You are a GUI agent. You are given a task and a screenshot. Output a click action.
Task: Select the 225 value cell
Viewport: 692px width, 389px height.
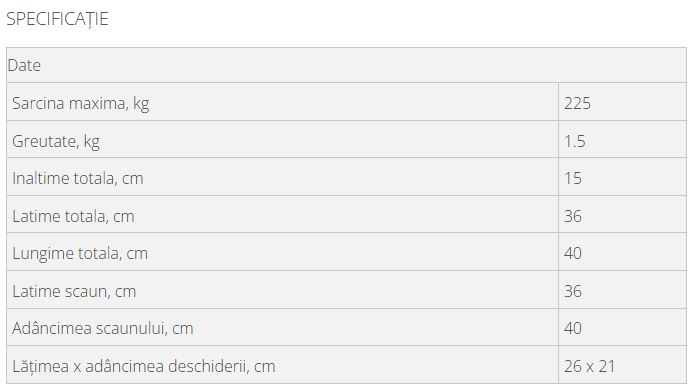coord(622,102)
